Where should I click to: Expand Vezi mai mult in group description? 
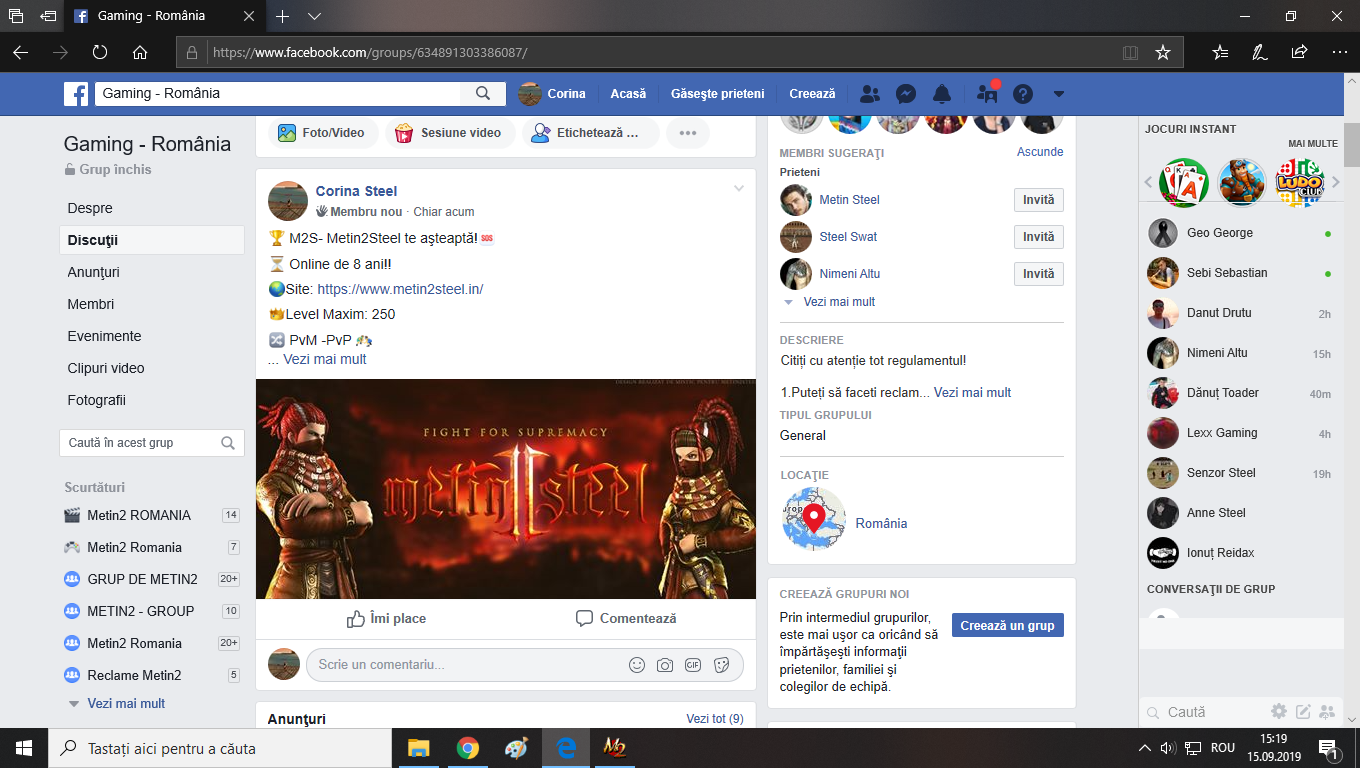tap(972, 393)
